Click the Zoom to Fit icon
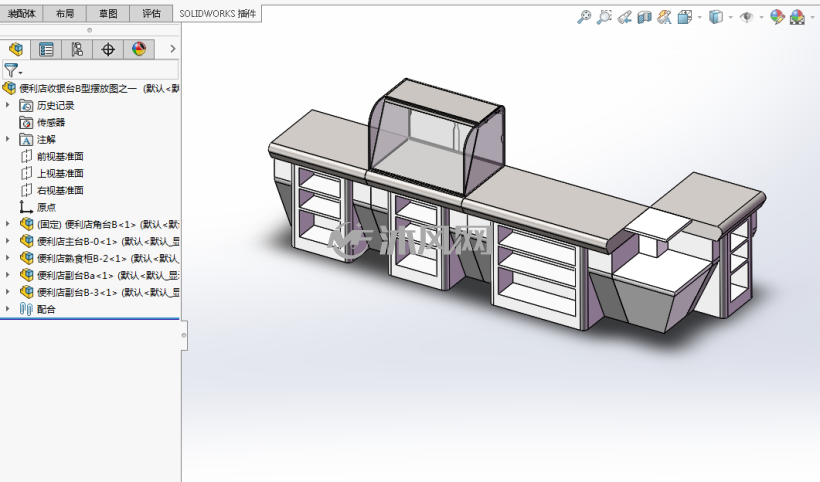 [584, 17]
